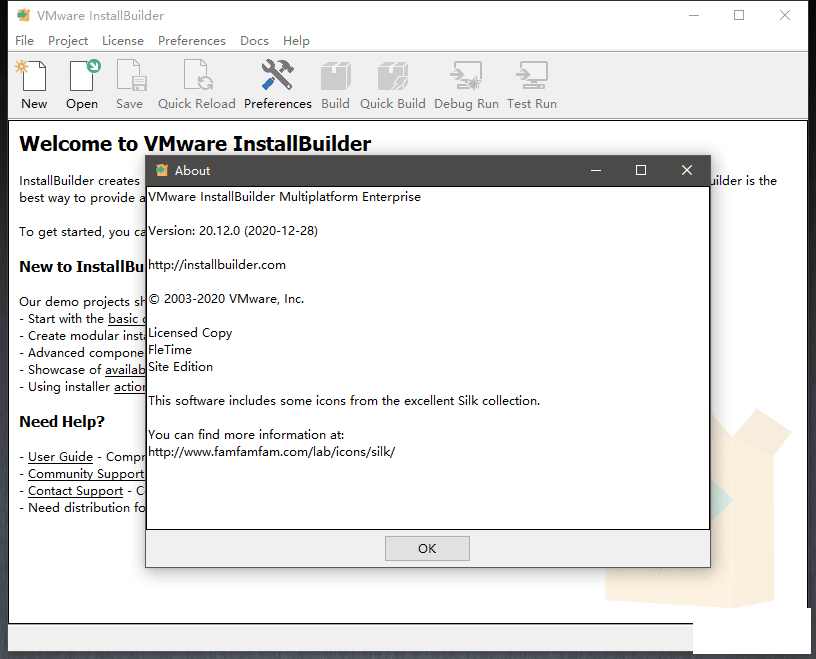Click the Test Run toolbar icon
Screen dimensions: 816x659
coord(532,76)
